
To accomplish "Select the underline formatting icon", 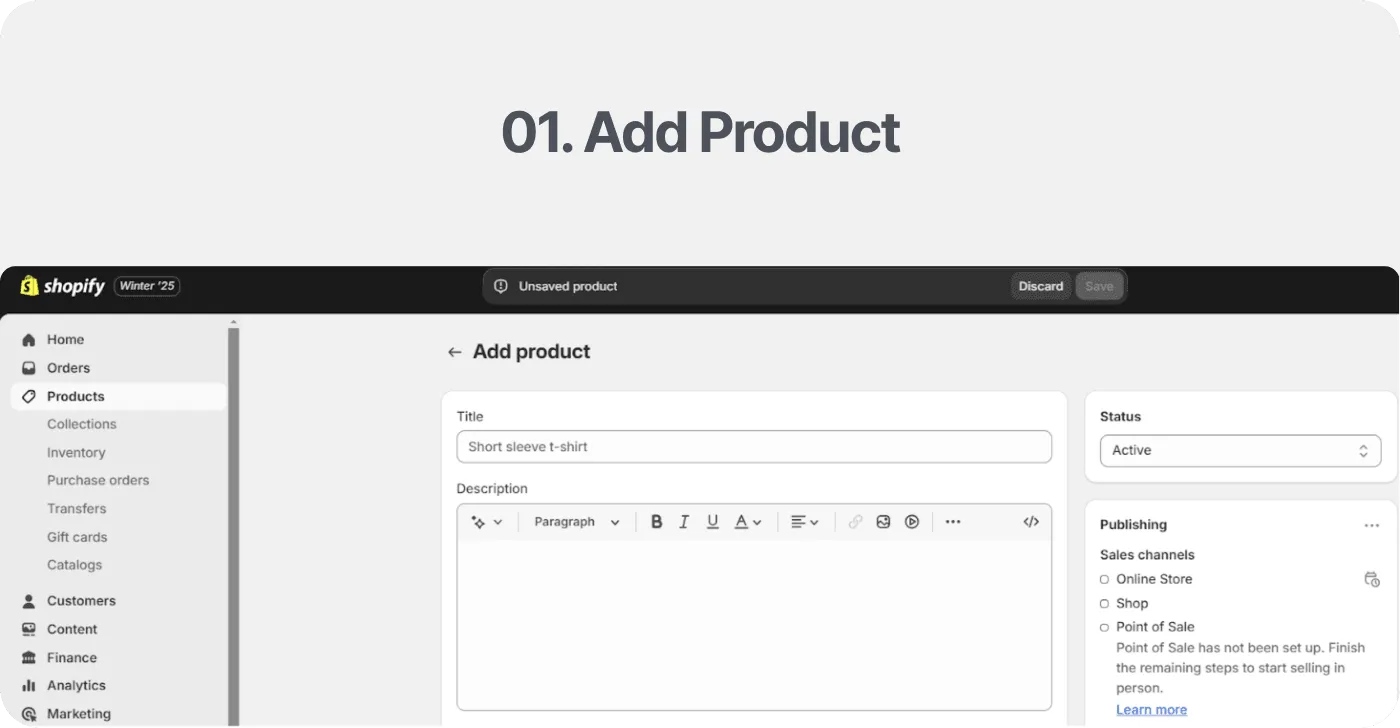I will click(712, 521).
